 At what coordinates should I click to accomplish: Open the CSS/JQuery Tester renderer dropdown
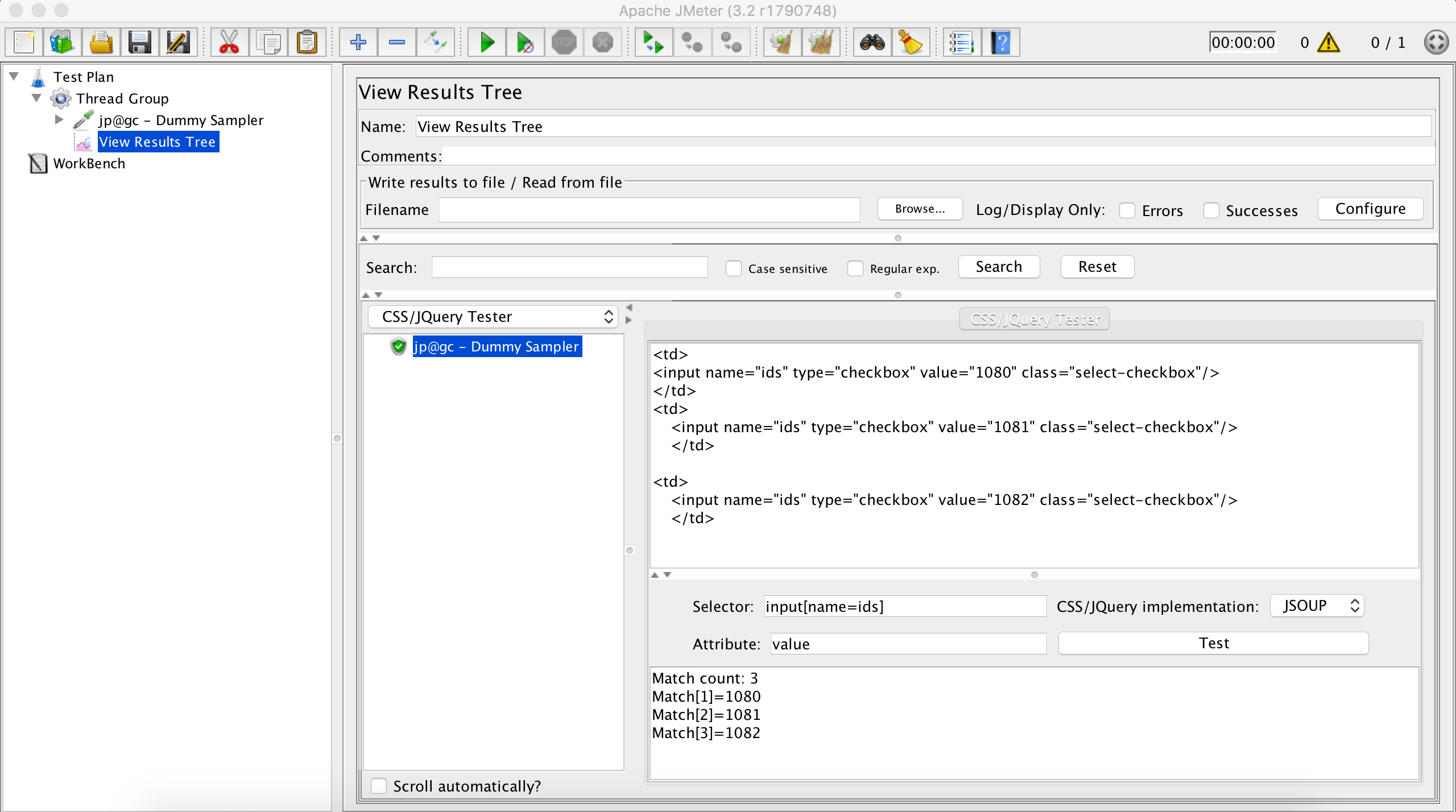click(494, 317)
